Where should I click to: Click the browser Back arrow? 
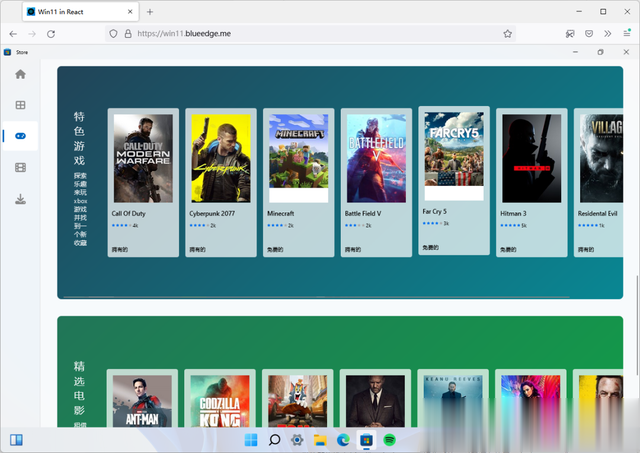tap(13, 34)
